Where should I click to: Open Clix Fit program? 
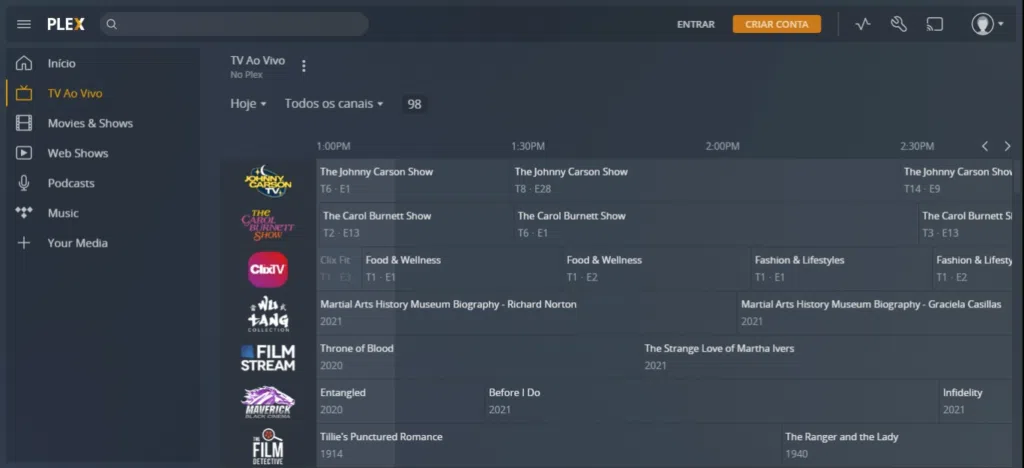339,270
